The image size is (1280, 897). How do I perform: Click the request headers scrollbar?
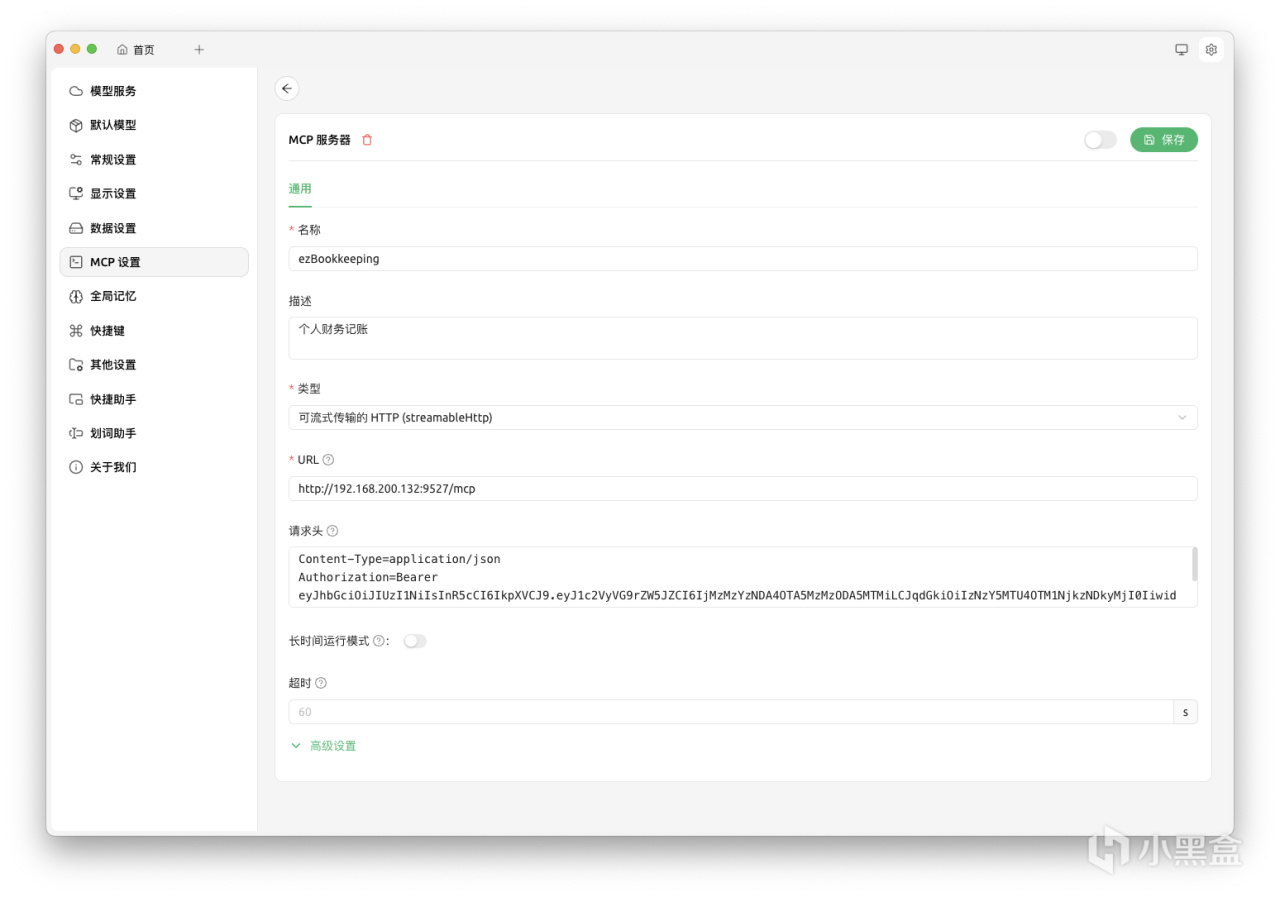[1194, 564]
